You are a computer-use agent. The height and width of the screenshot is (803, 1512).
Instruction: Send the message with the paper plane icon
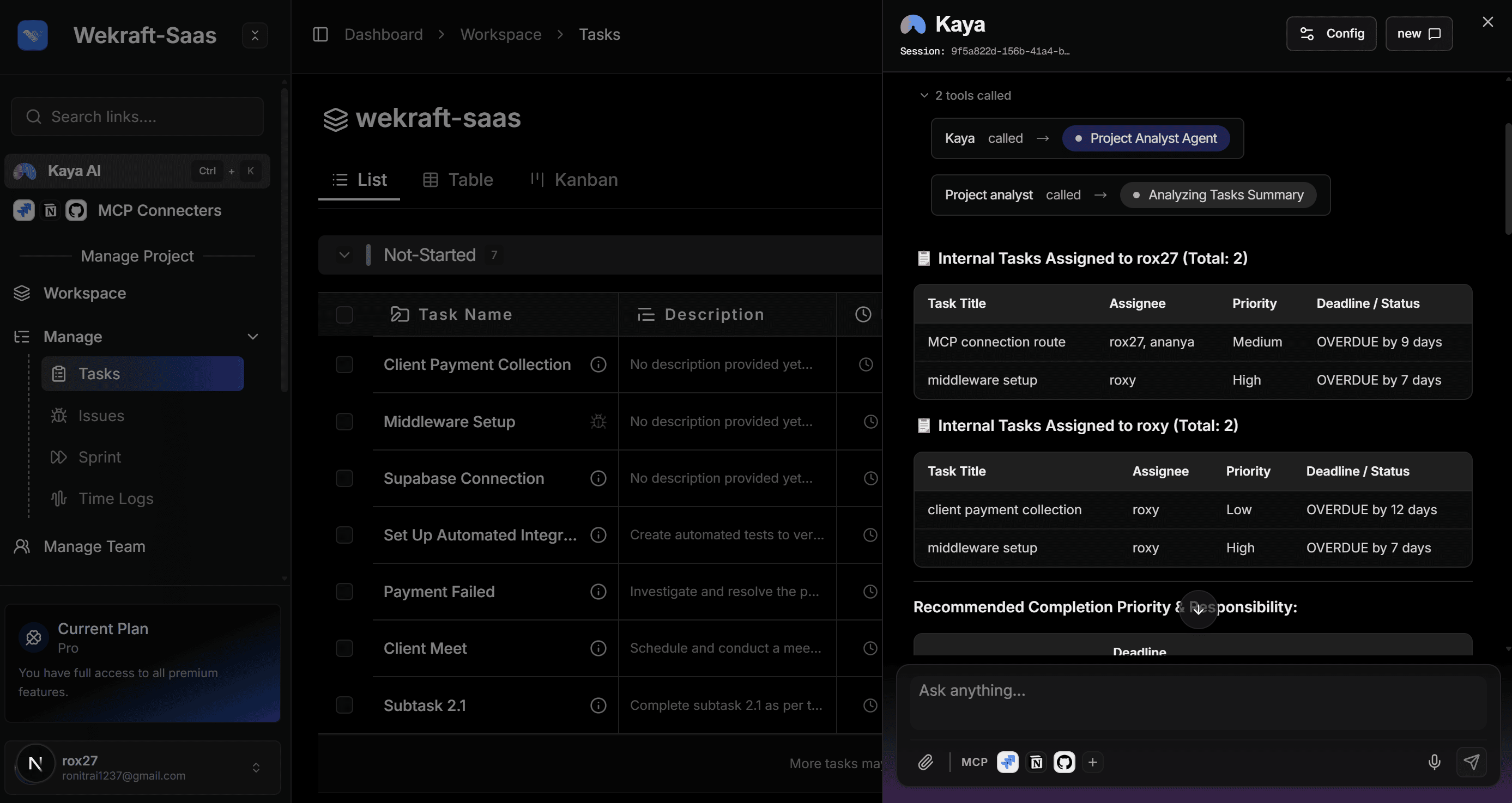click(1471, 762)
